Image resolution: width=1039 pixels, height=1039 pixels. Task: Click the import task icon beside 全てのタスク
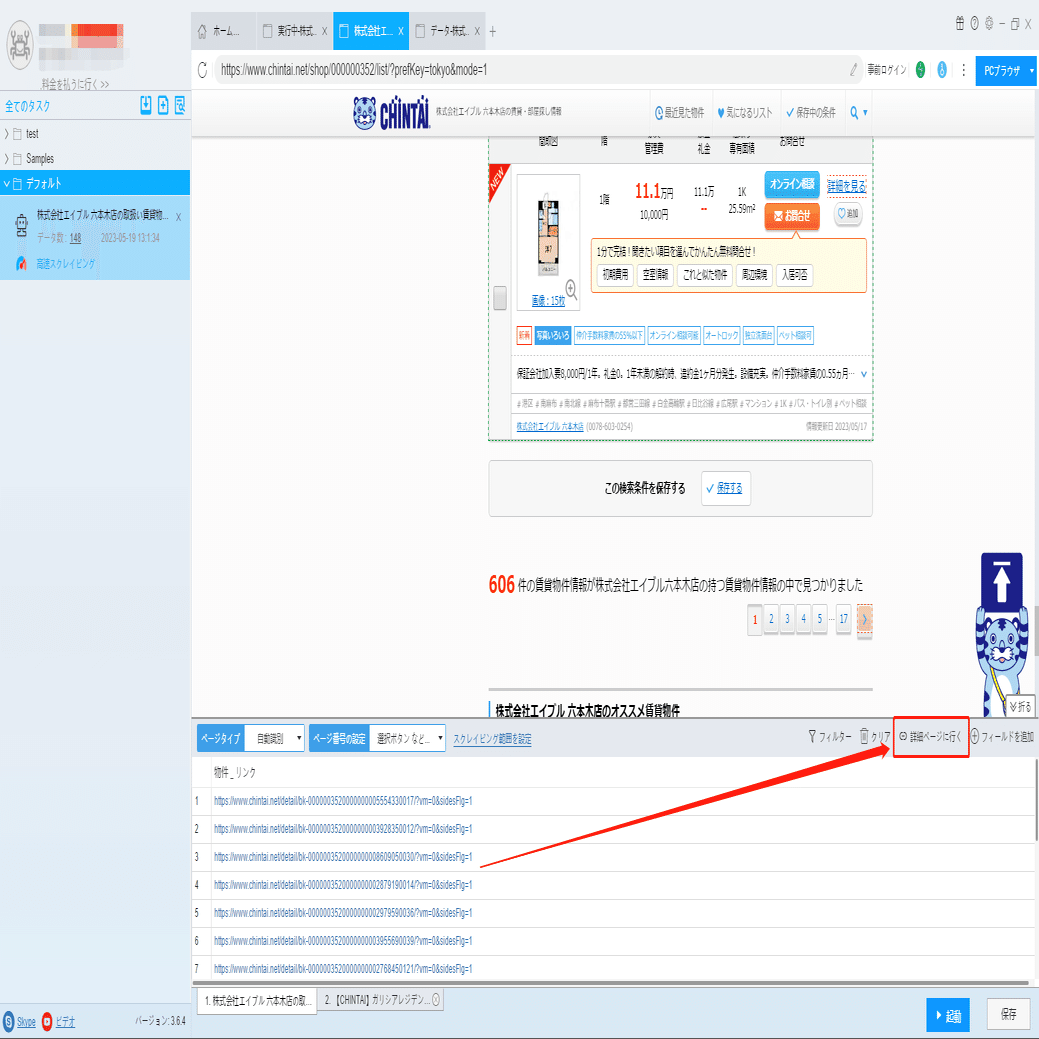pyautogui.click(x=146, y=105)
